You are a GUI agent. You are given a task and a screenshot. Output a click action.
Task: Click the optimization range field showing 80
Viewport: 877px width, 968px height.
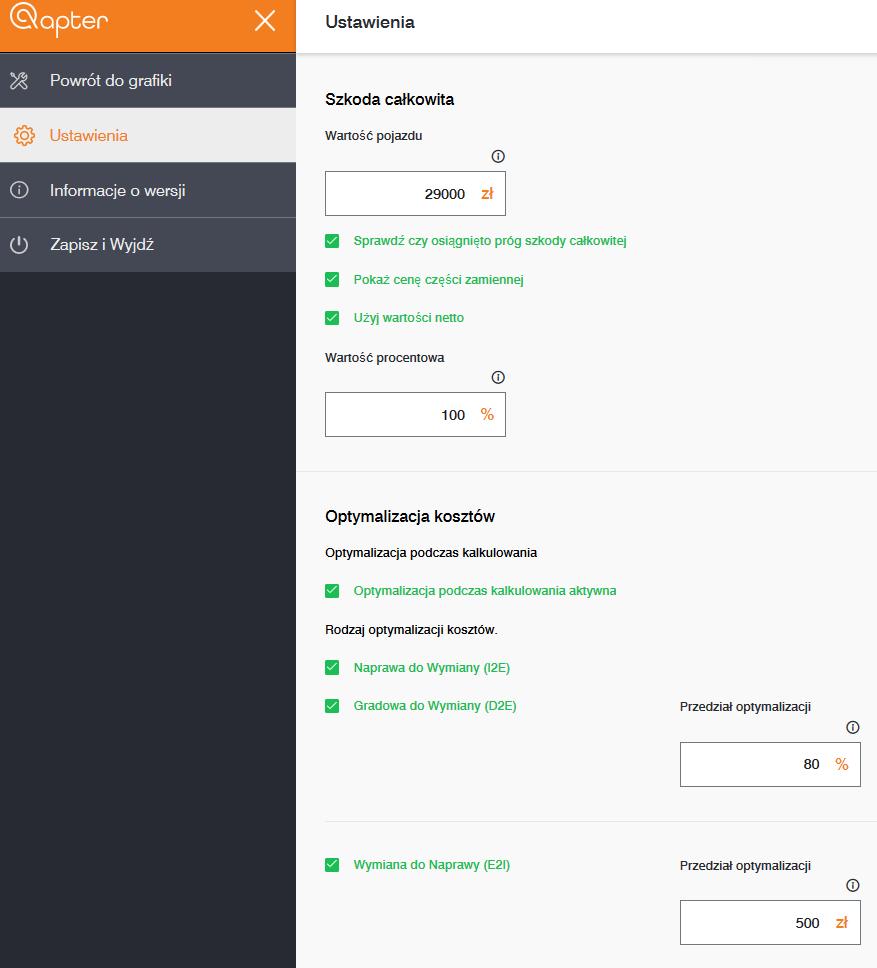coord(770,764)
